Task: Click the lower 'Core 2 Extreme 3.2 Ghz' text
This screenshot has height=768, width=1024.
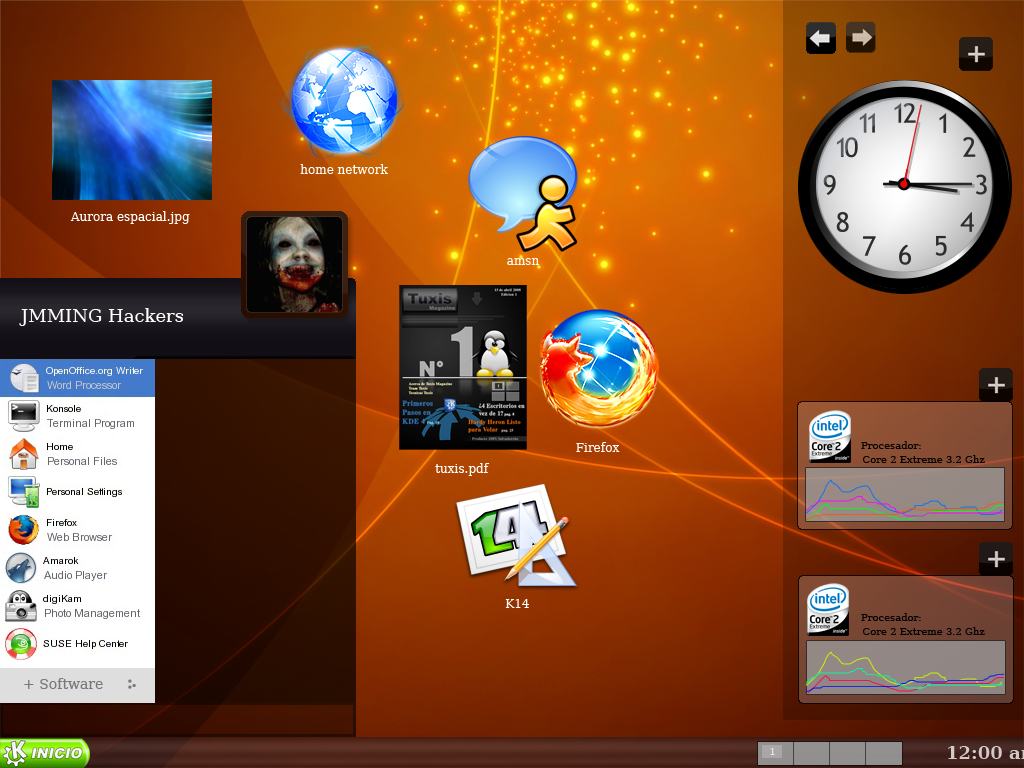Action: [923, 632]
